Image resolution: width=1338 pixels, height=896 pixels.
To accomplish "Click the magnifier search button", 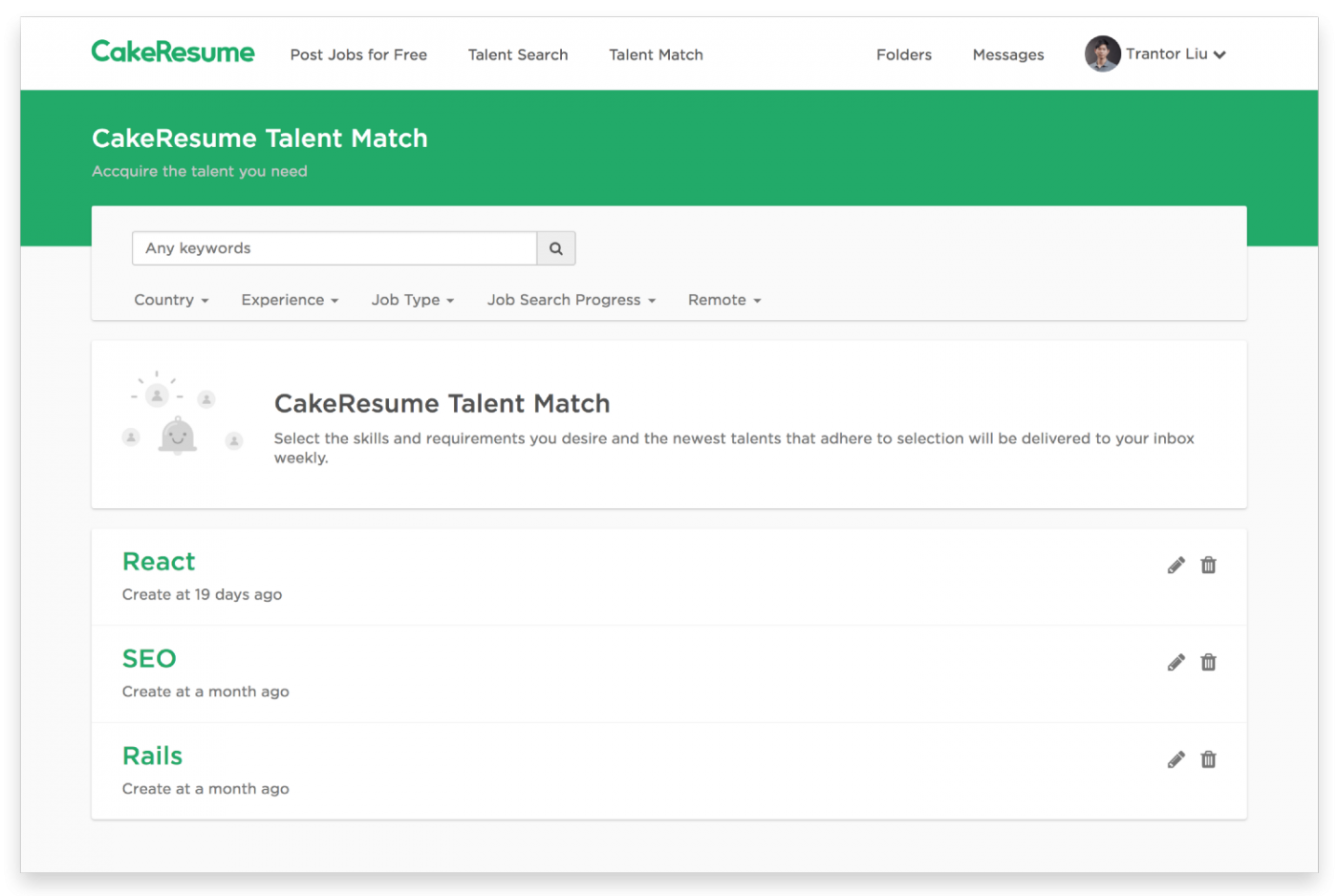I will click(x=556, y=248).
